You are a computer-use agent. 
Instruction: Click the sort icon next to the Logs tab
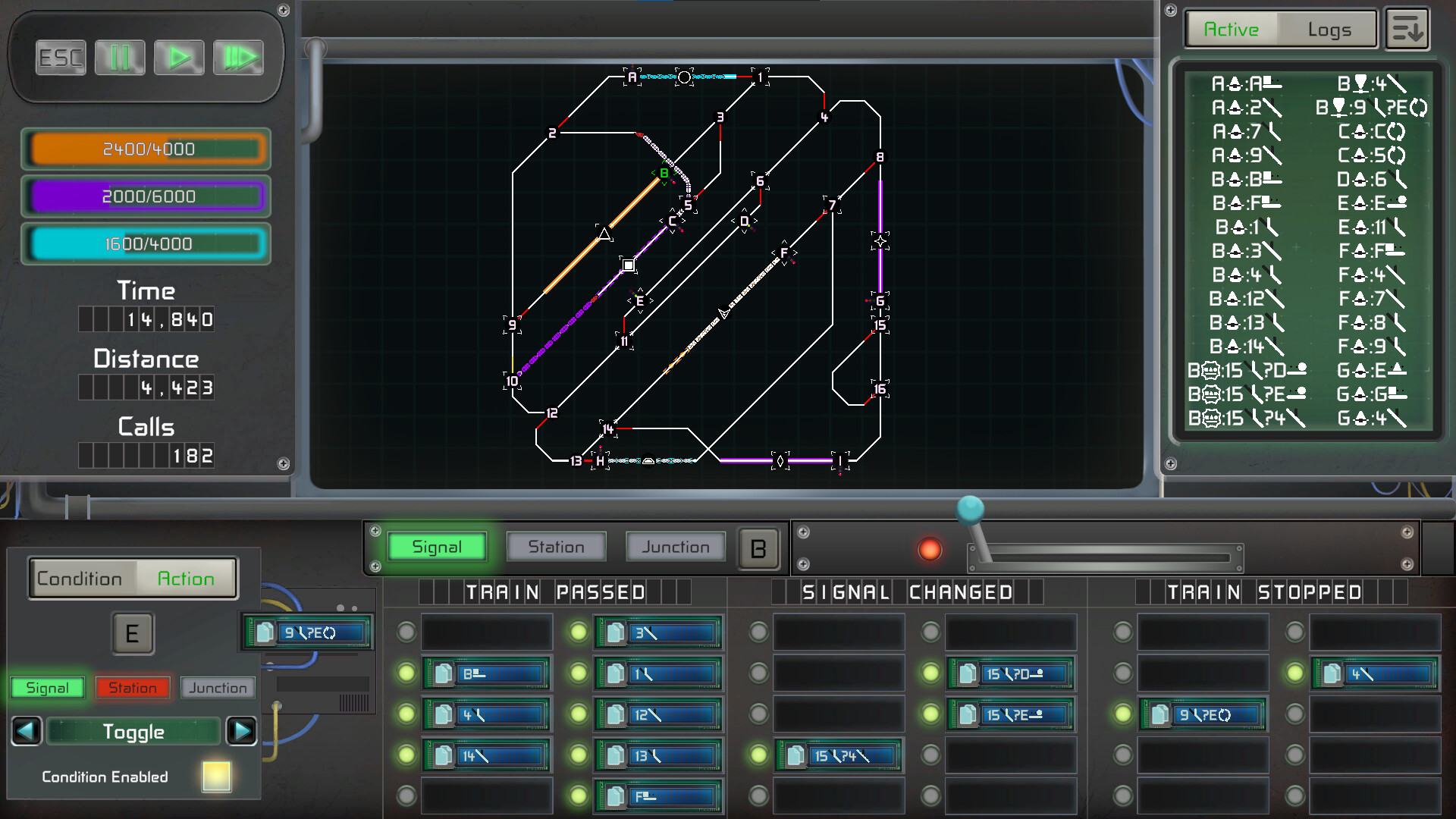(x=1407, y=28)
